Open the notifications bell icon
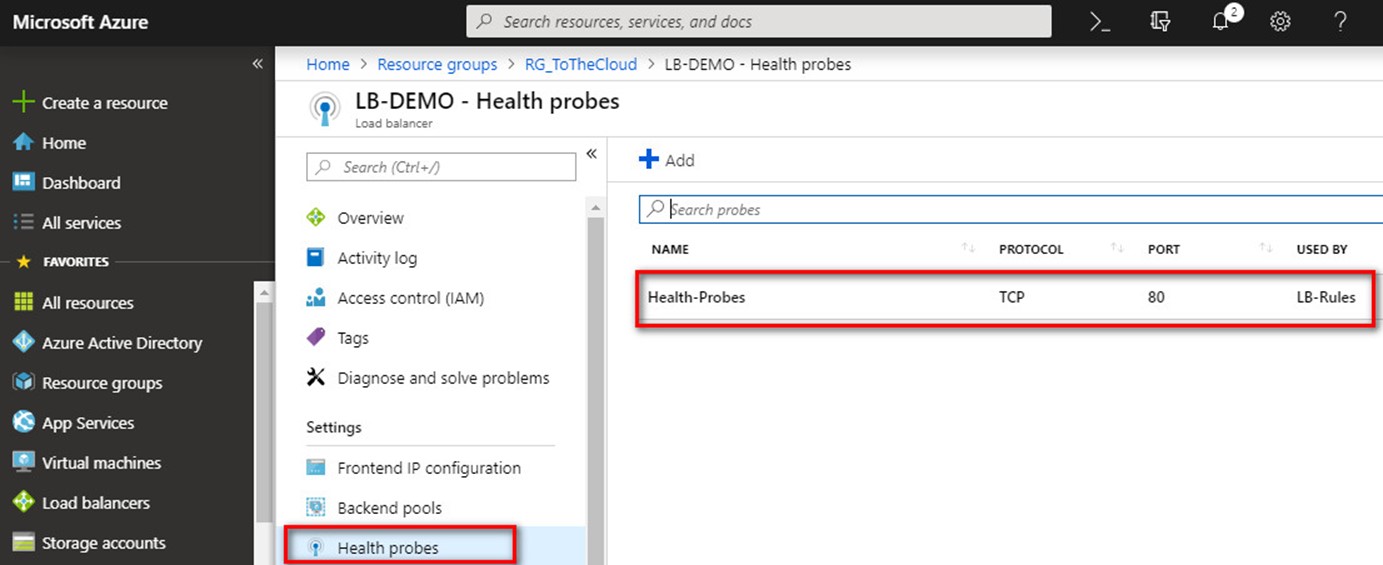Viewport: 1383px width, 565px height. tap(1222, 22)
